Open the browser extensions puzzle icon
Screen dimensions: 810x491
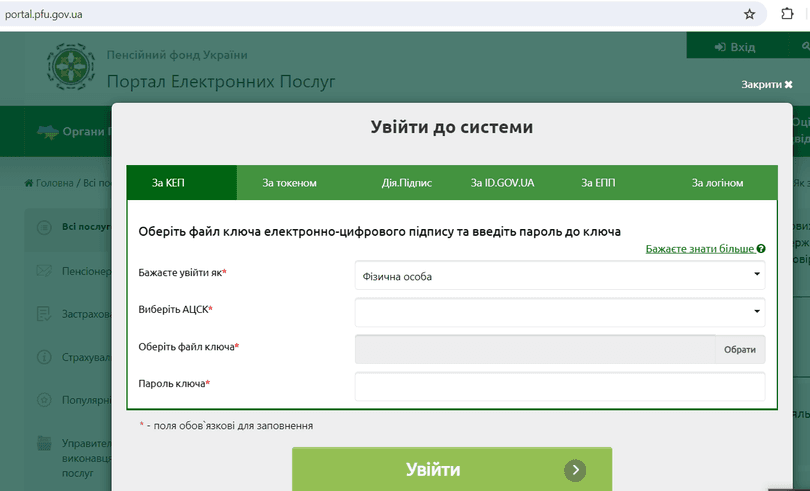[787, 13]
